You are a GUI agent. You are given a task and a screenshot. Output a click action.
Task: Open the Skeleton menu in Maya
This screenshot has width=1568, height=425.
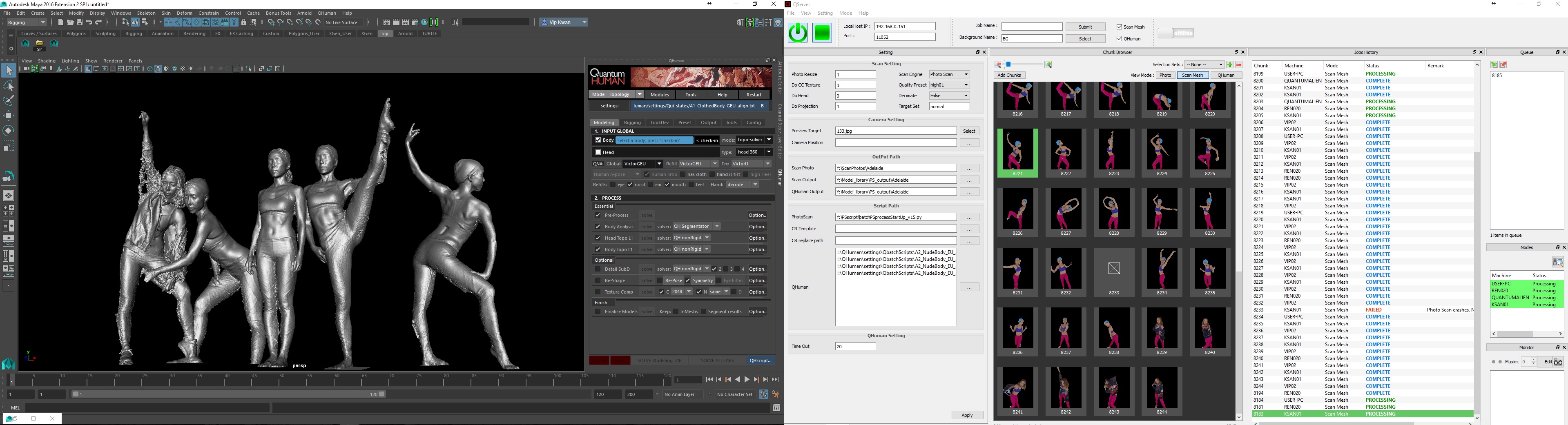[146, 13]
